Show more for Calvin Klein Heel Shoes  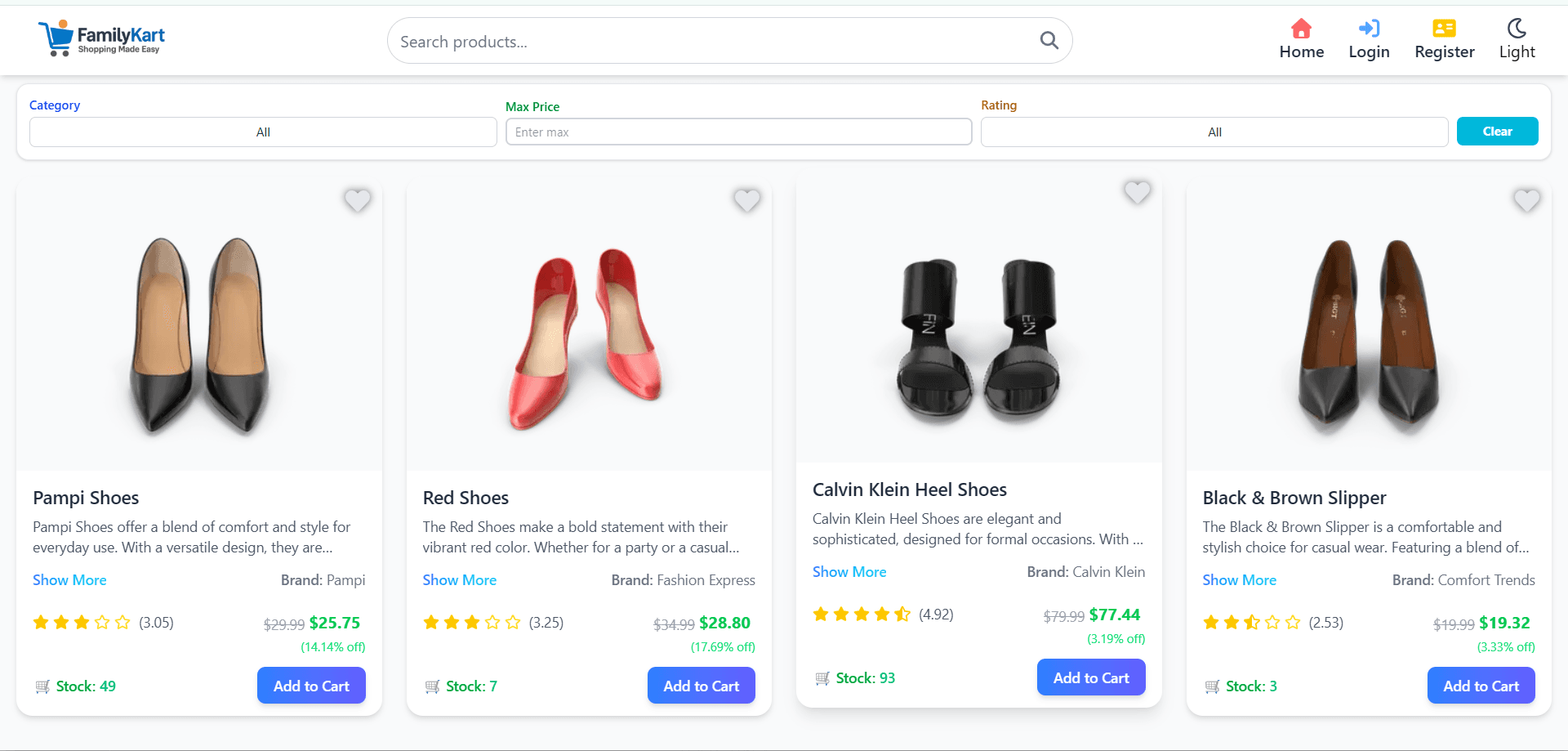point(849,572)
